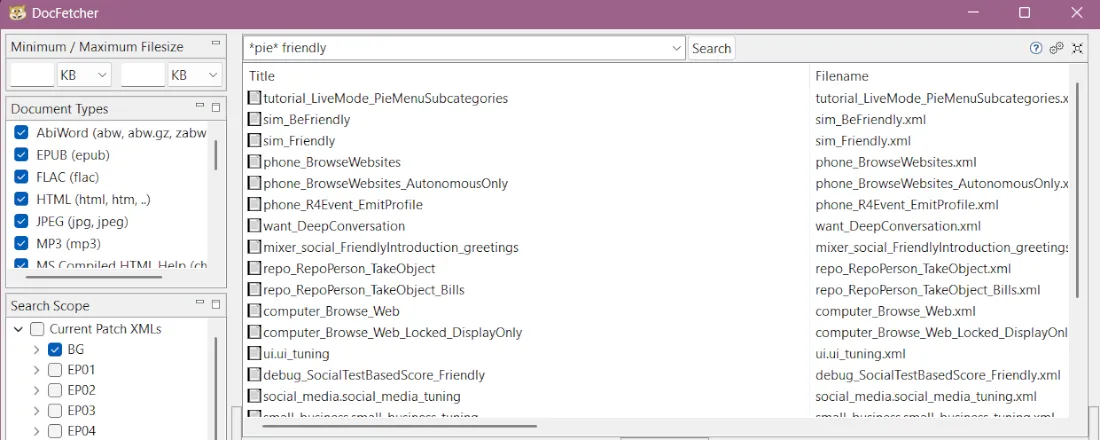
Task: Uncheck the AbiWord document type
Action: pyautogui.click(x=21, y=133)
